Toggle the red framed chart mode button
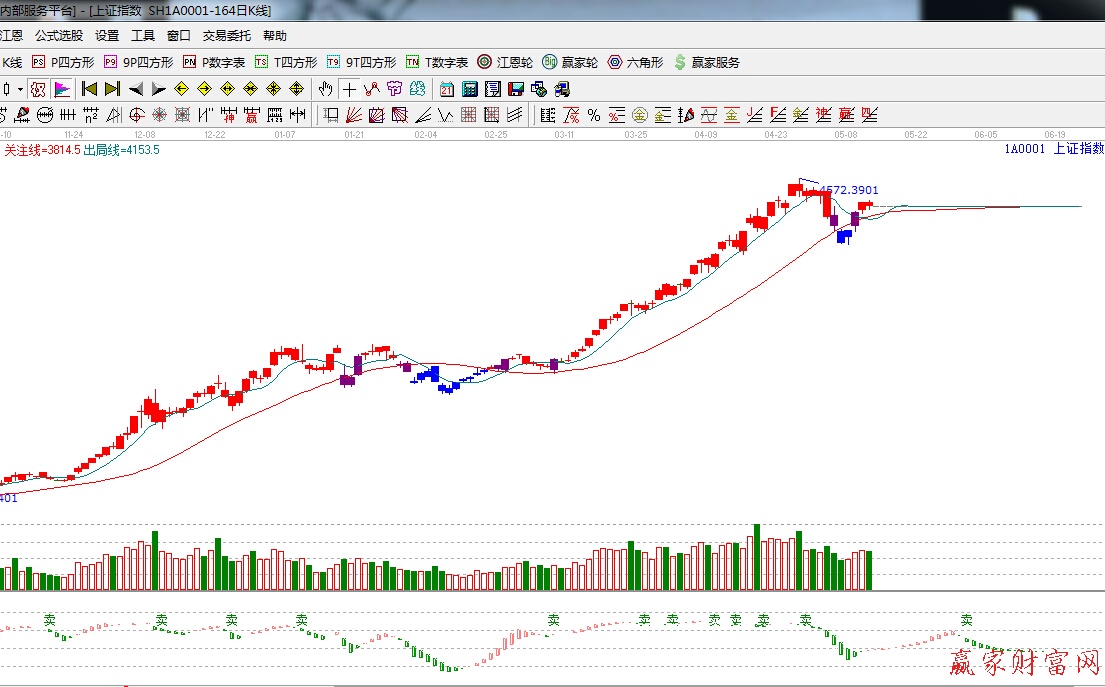 click(x=38, y=89)
